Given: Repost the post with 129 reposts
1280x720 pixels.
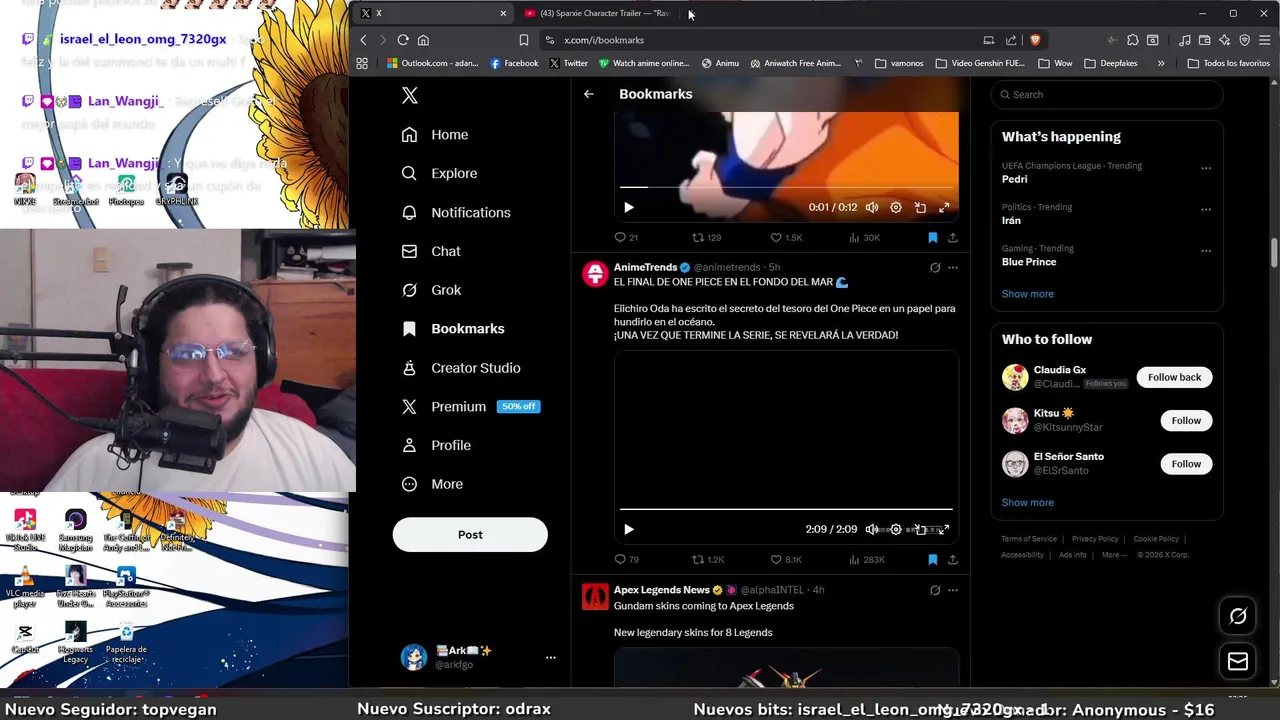Looking at the screenshot, I should click(706, 237).
